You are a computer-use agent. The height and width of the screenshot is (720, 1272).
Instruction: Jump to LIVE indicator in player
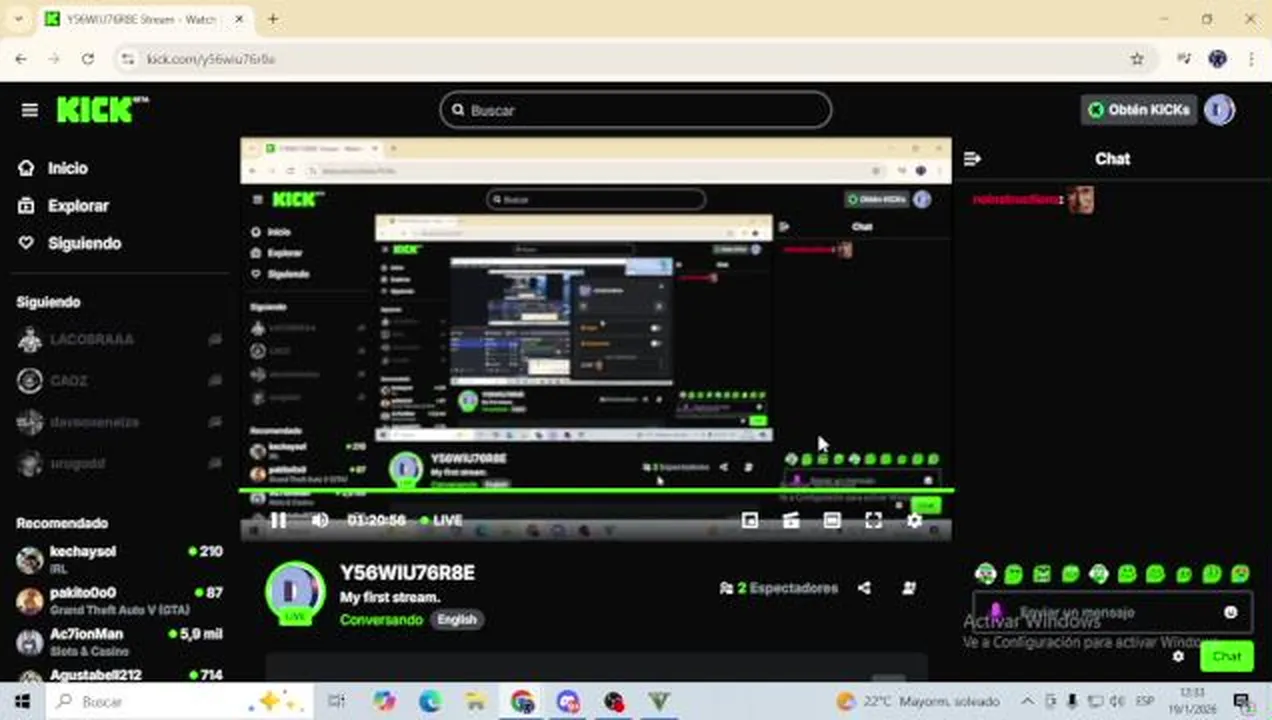tap(441, 520)
